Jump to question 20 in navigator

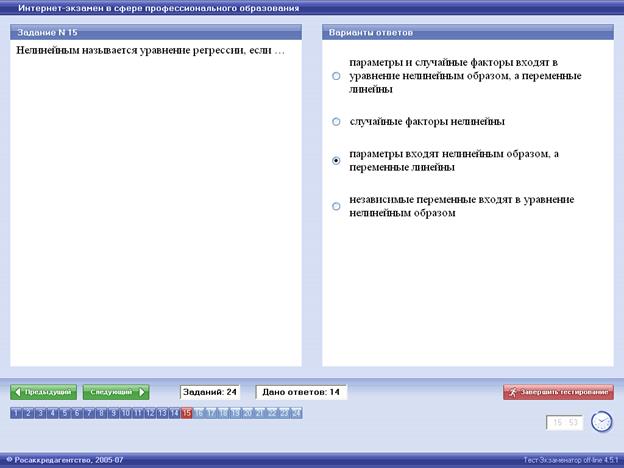[248, 413]
